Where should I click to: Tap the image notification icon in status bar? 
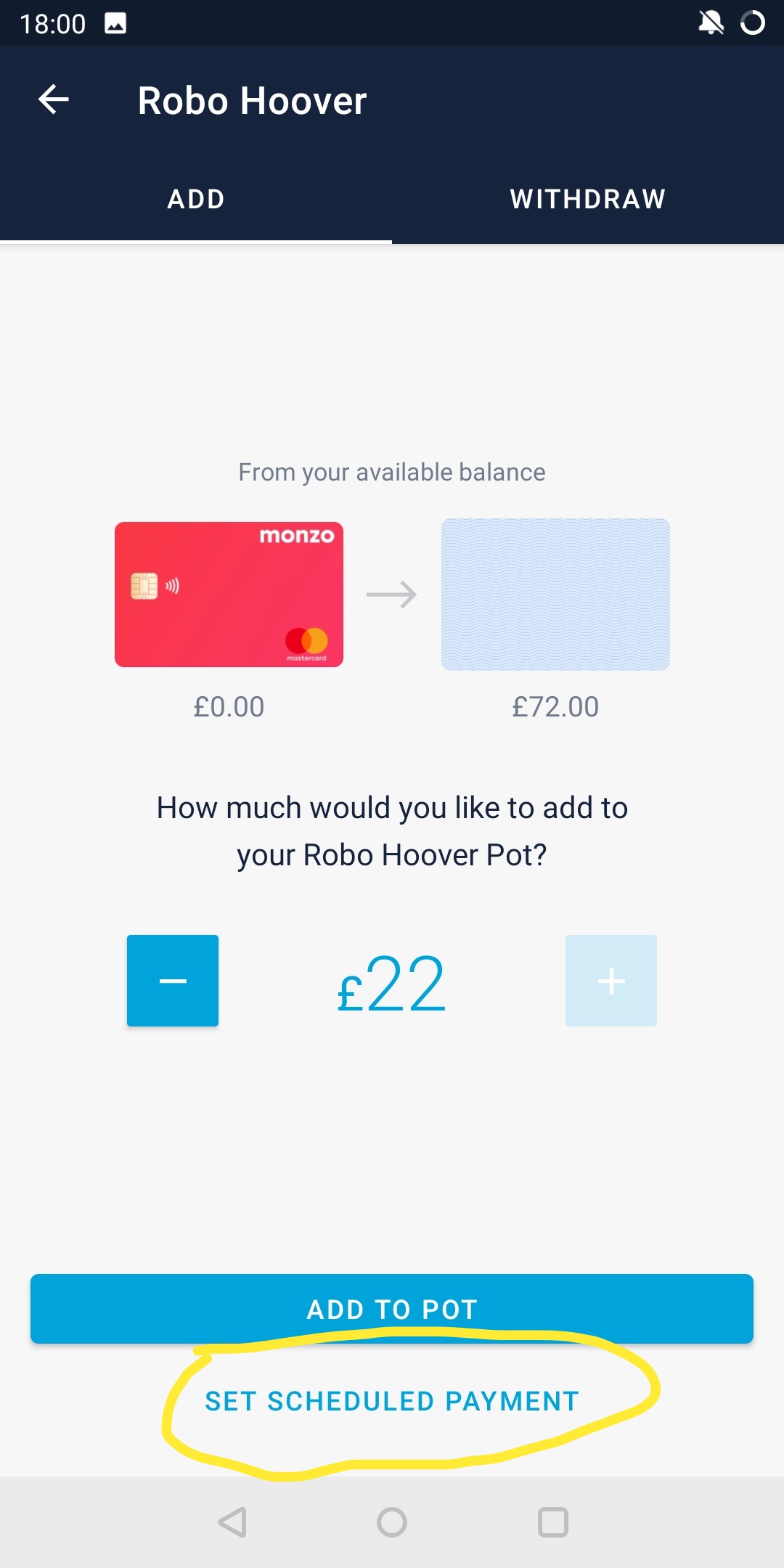coord(115,23)
